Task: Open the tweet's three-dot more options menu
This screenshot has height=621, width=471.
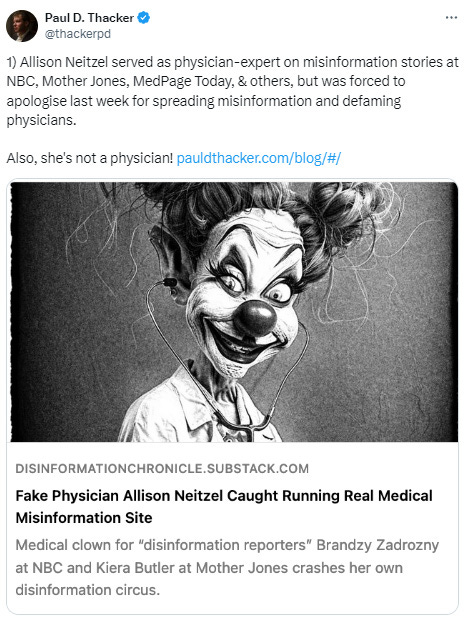Action: tap(451, 18)
